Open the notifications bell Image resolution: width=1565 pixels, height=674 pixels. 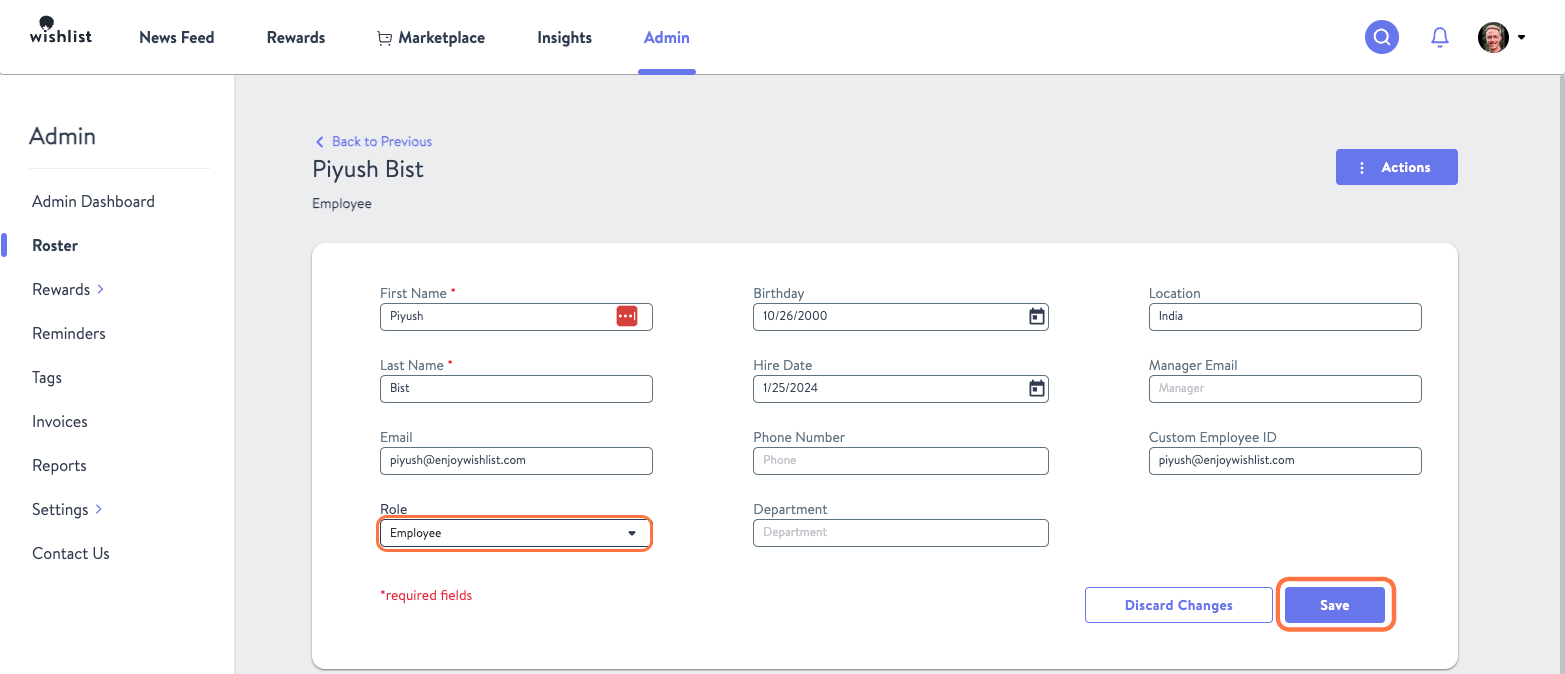[1439, 37]
